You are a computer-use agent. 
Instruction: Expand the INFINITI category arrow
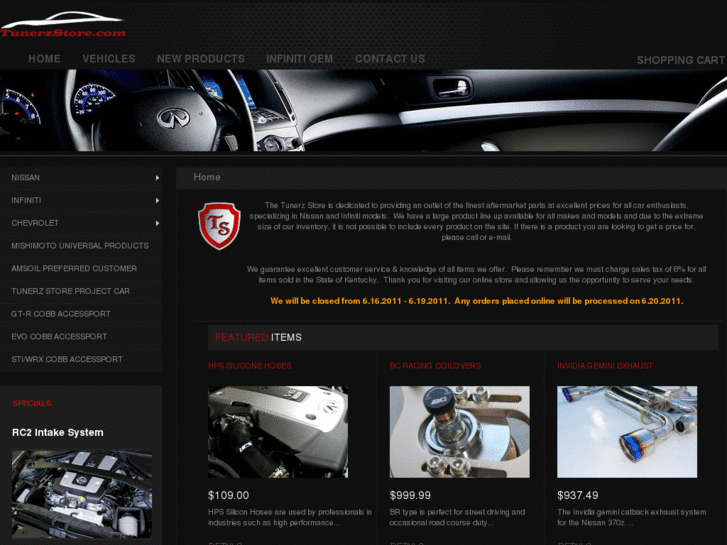pos(158,200)
